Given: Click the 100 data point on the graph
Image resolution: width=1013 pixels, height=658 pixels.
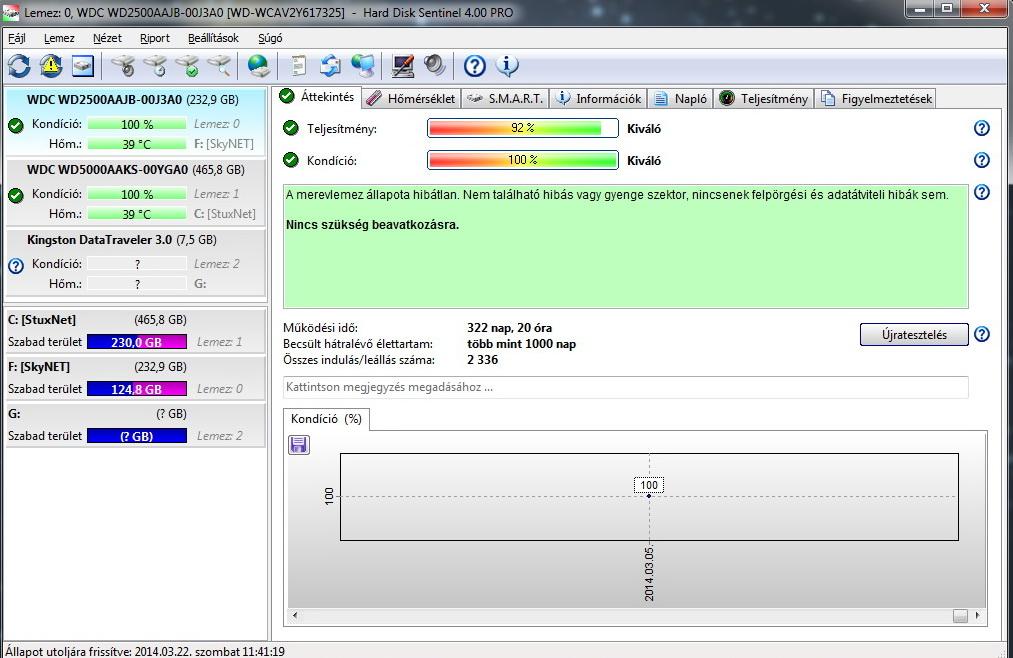Looking at the screenshot, I should pos(649,495).
